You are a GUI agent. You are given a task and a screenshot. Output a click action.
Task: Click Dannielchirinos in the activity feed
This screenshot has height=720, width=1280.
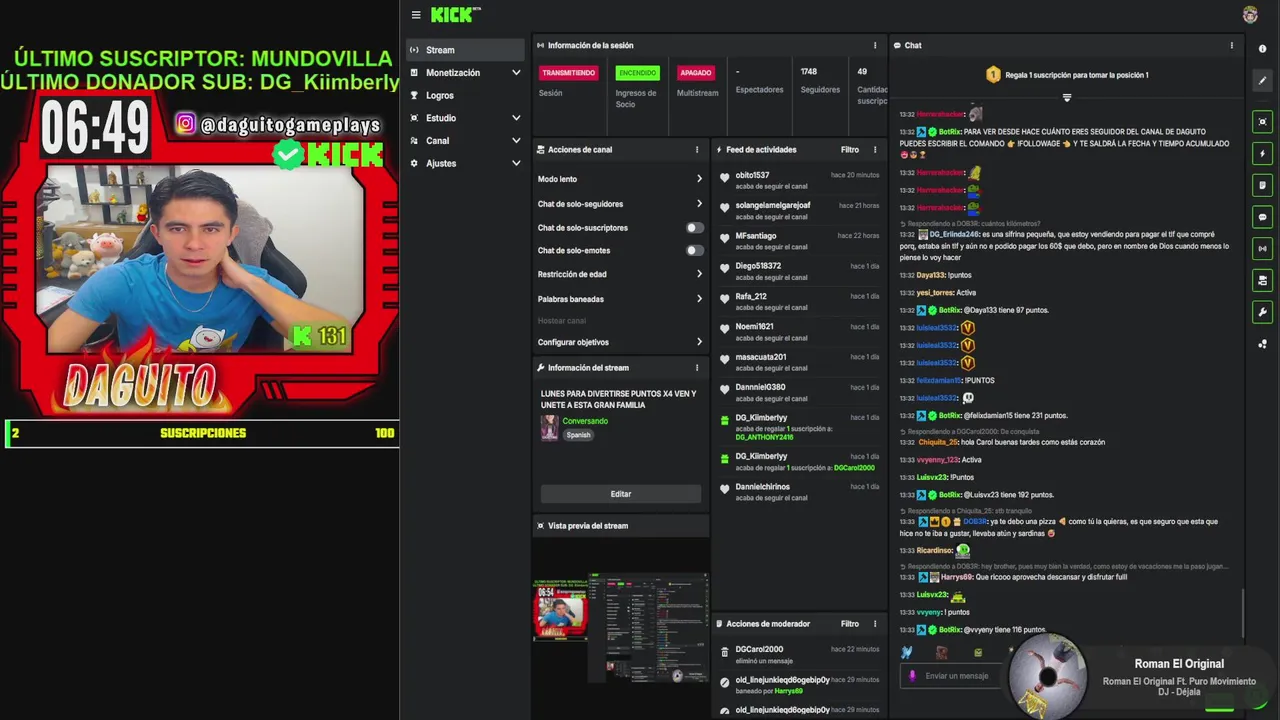point(763,487)
